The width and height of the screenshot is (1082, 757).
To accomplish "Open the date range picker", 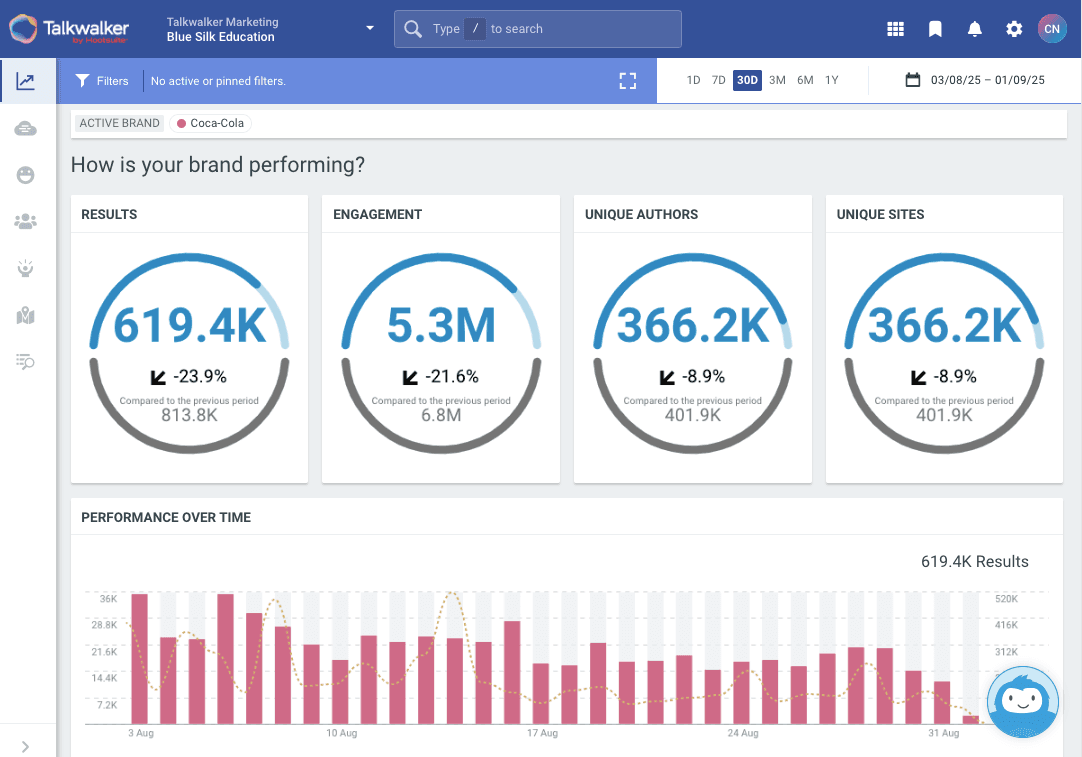I will tap(975, 81).
